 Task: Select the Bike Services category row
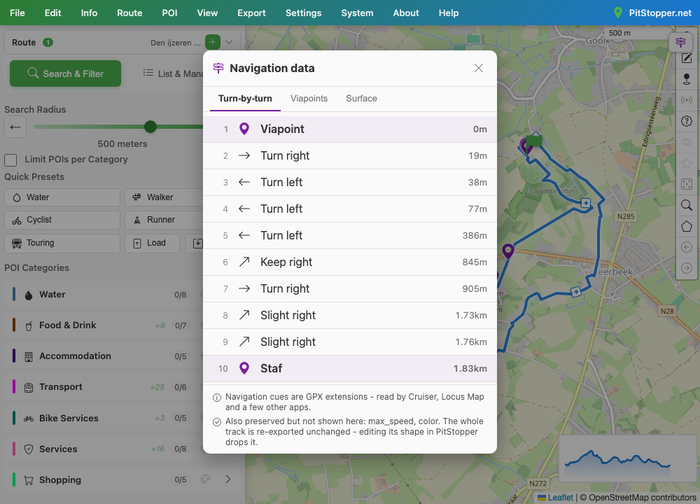click(x=104, y=418)
